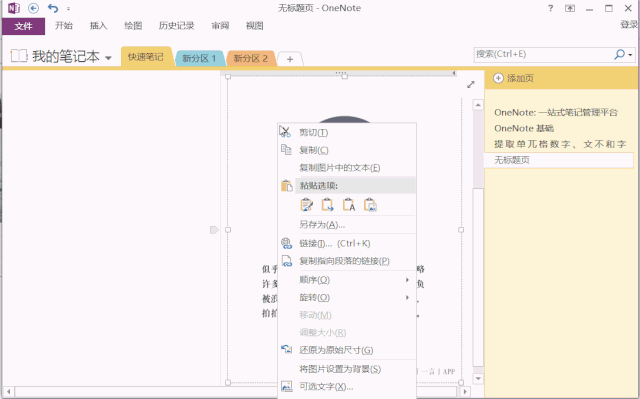Choose 还原为原始尺寸(G) menu item

click(x=346, y=350)
